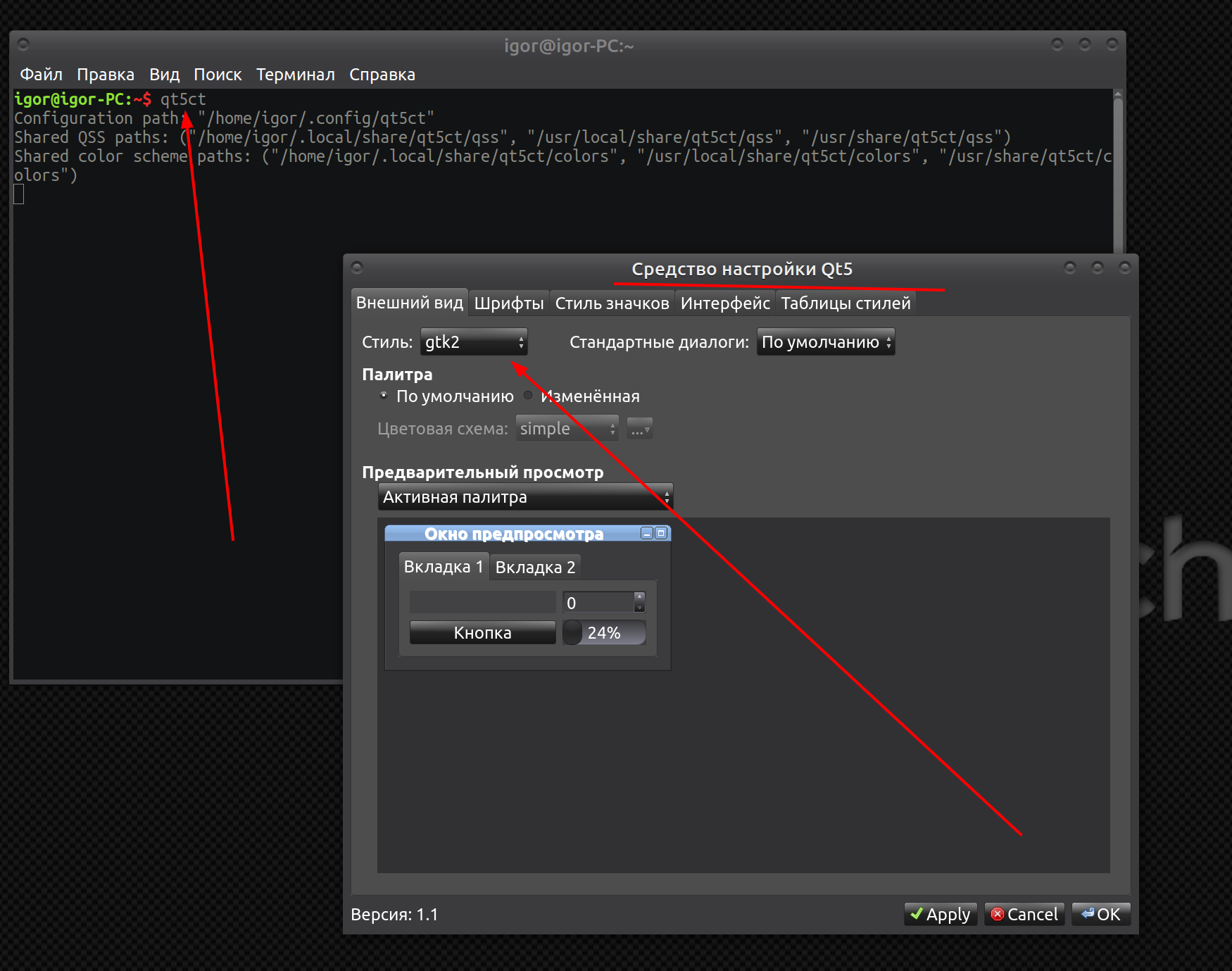1232x971 pixels.
Task: Open the terminal window menu icon
Action: (23, 44)
